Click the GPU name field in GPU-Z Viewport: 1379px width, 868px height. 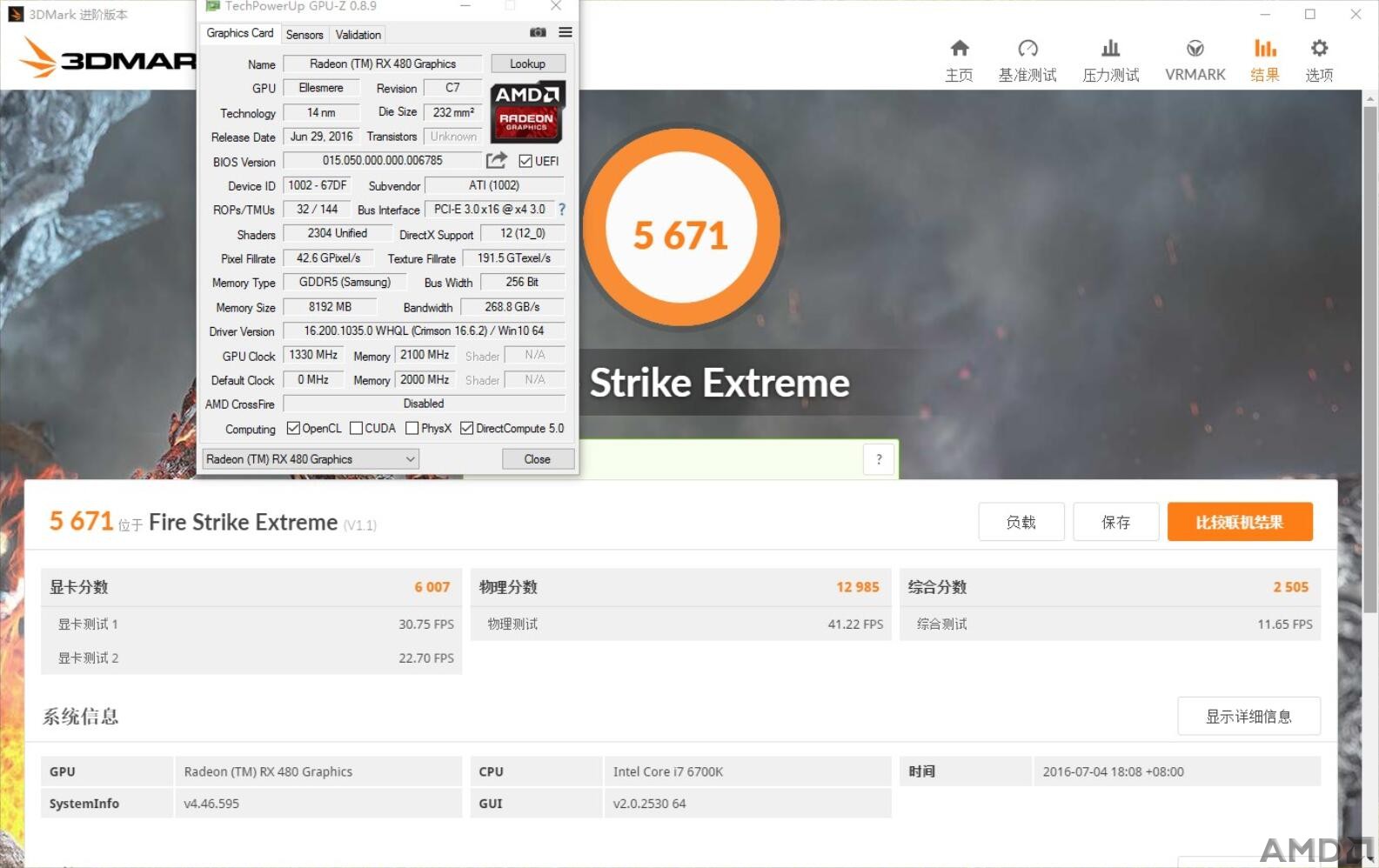383,63
